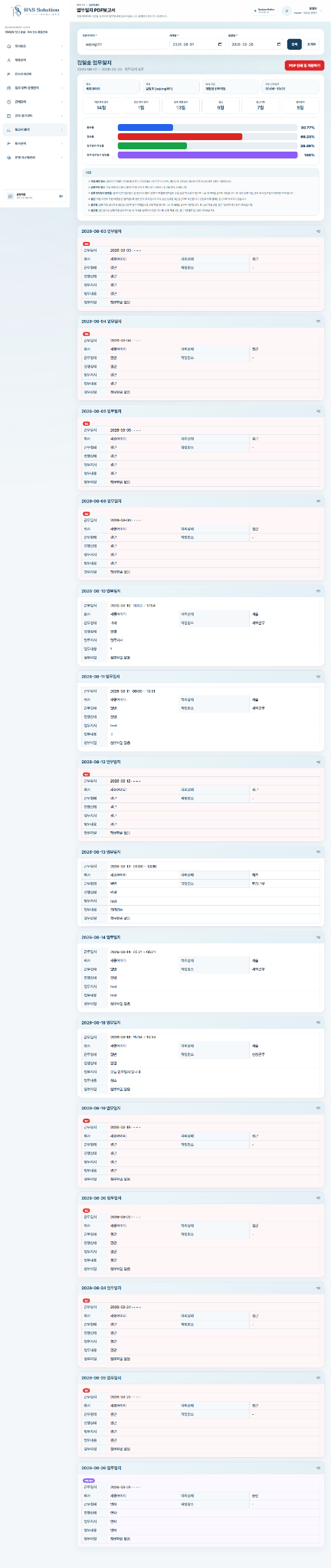Click the red absence badge in the 2026-08-12 card
This screenshot has width=331, height=1568.
click(86, 773)
